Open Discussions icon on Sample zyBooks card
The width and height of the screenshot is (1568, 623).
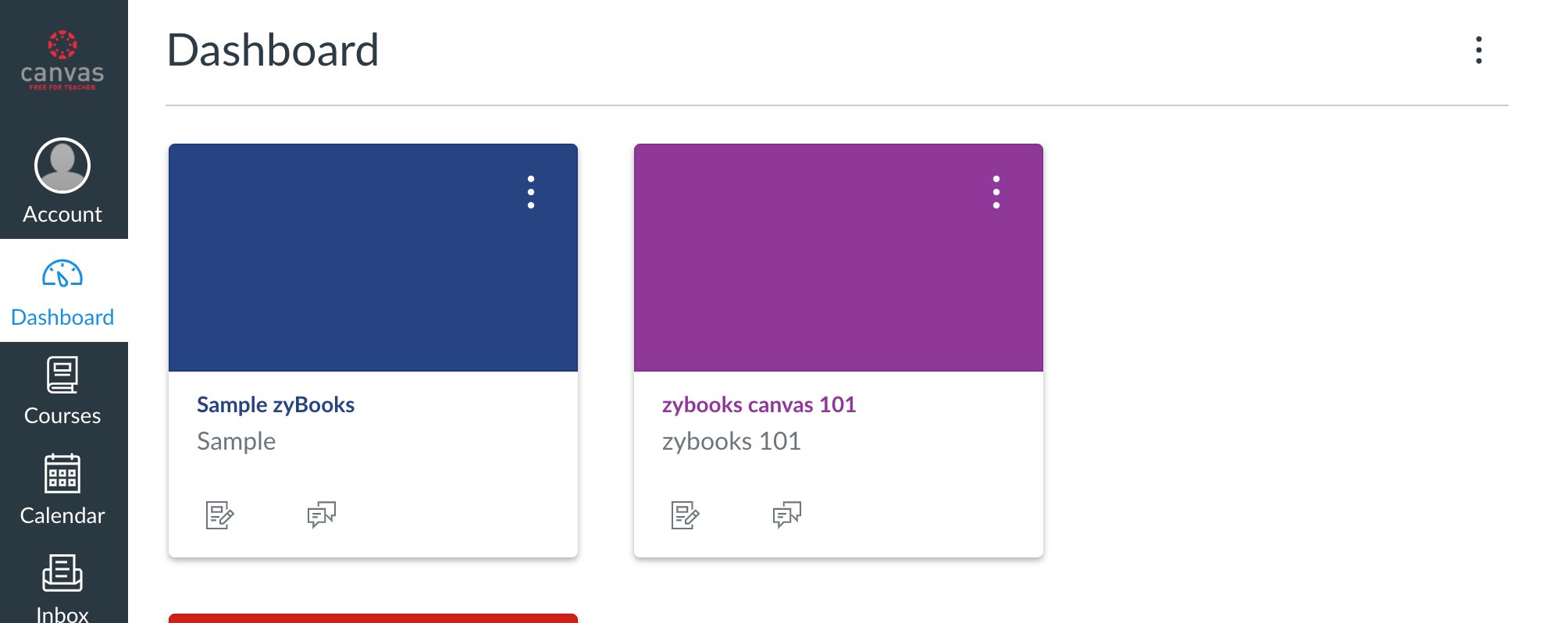tap(322, 515)
